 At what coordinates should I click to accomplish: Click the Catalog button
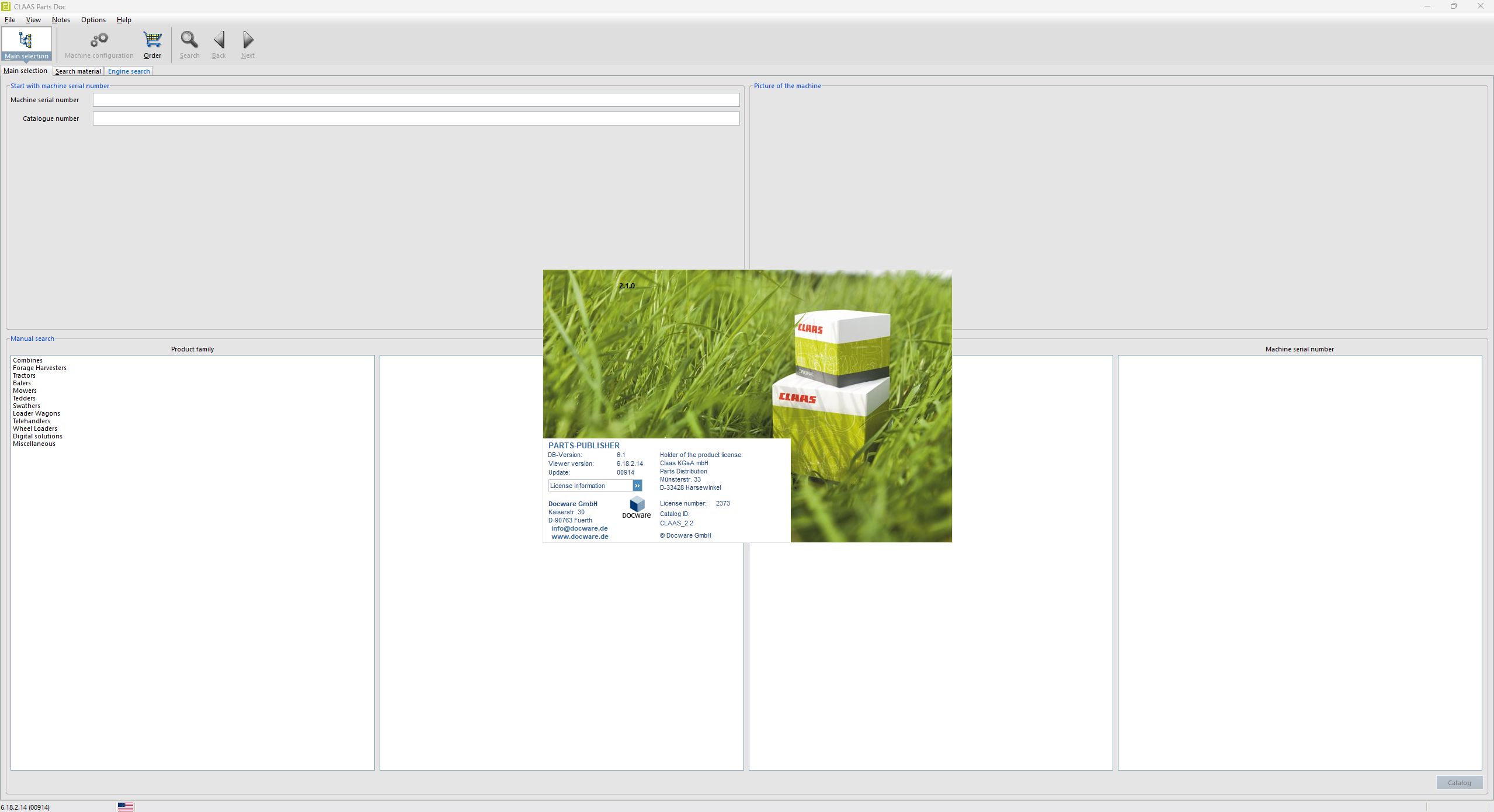click(x=1458, y=782)
